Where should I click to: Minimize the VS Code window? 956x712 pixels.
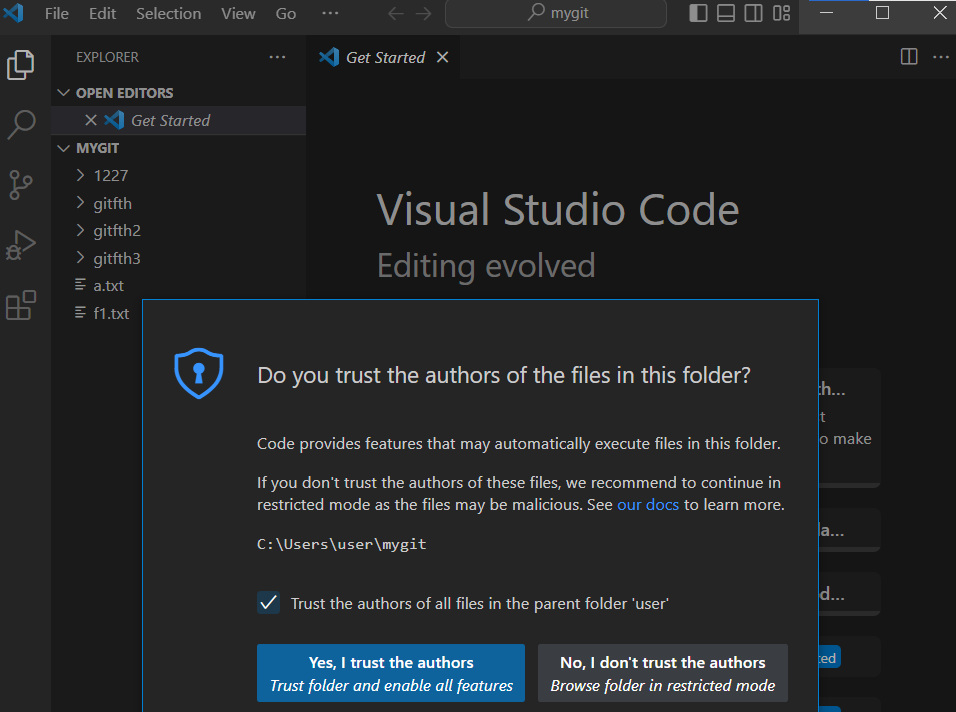coord(826,13)
